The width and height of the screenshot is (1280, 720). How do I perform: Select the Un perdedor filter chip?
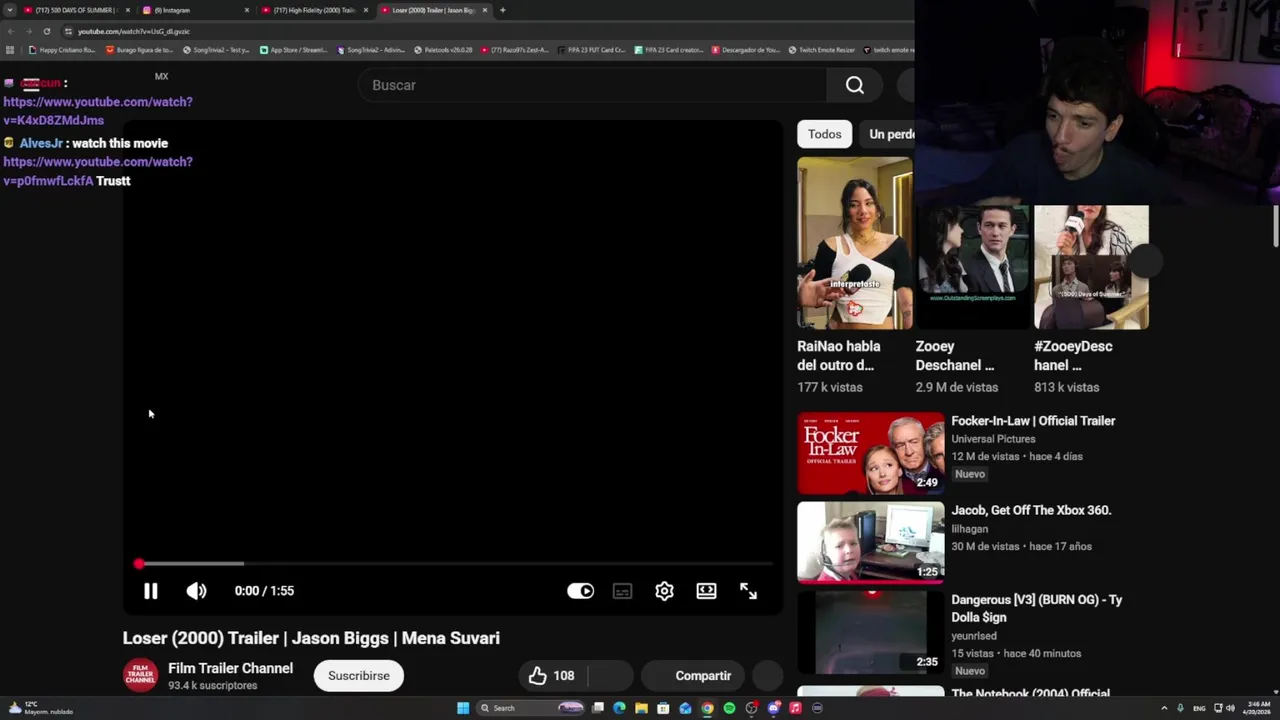click(890, 134)
